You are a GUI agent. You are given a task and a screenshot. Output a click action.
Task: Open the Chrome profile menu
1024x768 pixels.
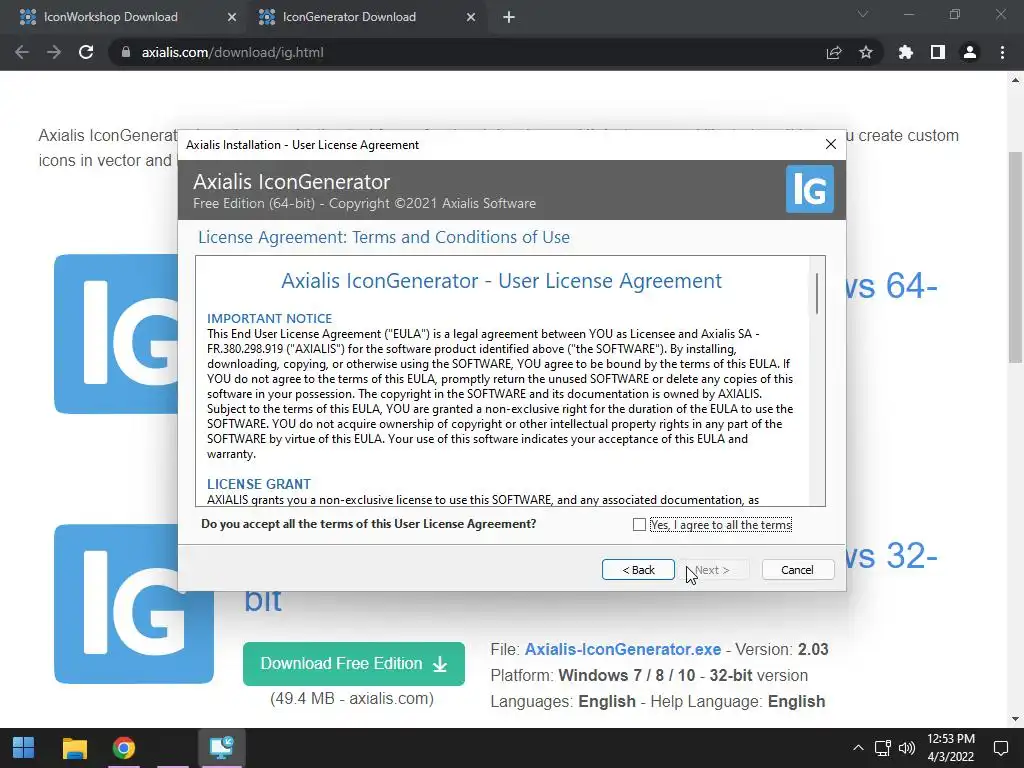point(970,52)
